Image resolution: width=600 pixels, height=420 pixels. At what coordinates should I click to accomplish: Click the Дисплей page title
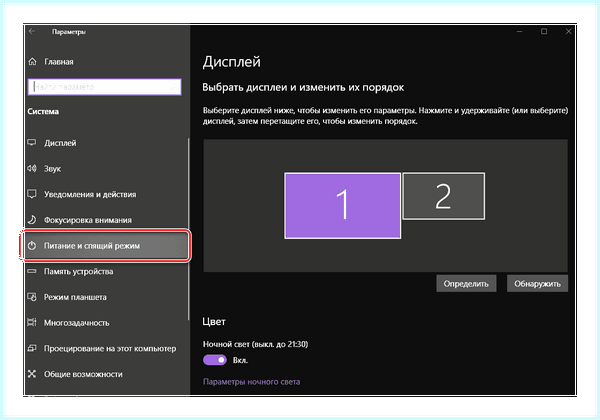coord(232,62)
